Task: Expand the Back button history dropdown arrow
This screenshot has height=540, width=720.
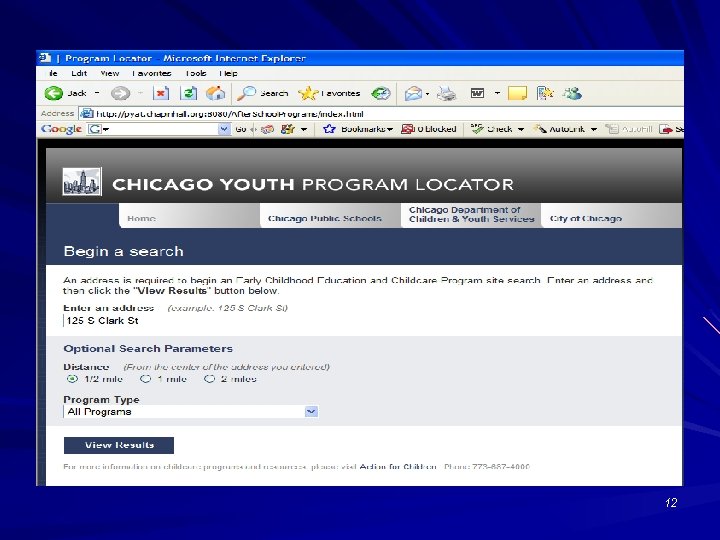Action: (97, 93)
